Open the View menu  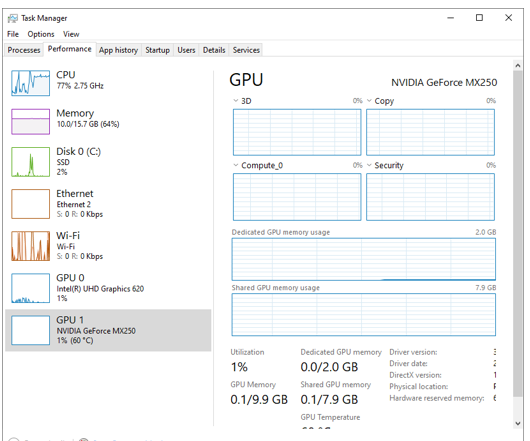[x=71, y=34]
